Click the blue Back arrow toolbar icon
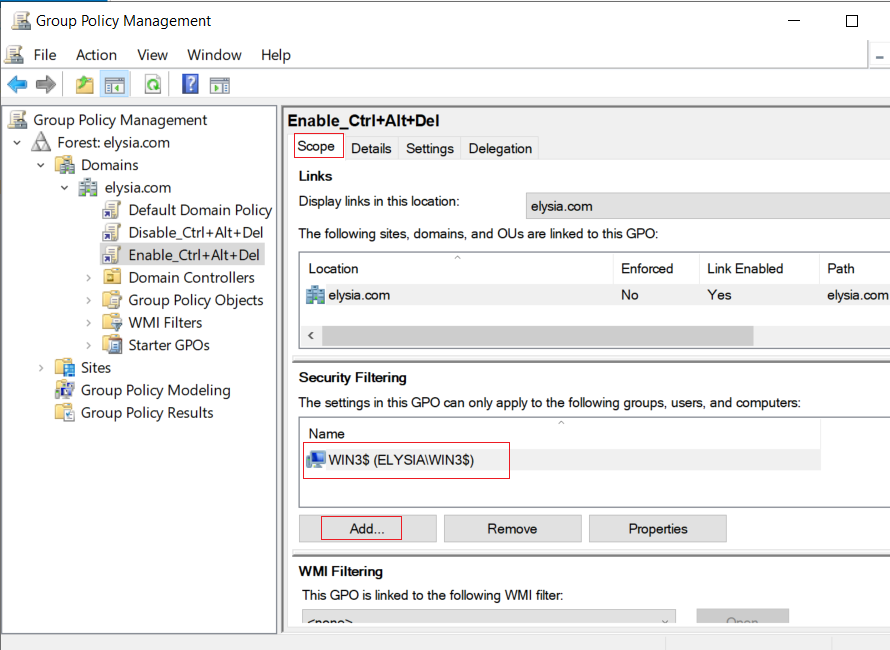The width and height of the screenshot is (890, 650). (18, 85)
